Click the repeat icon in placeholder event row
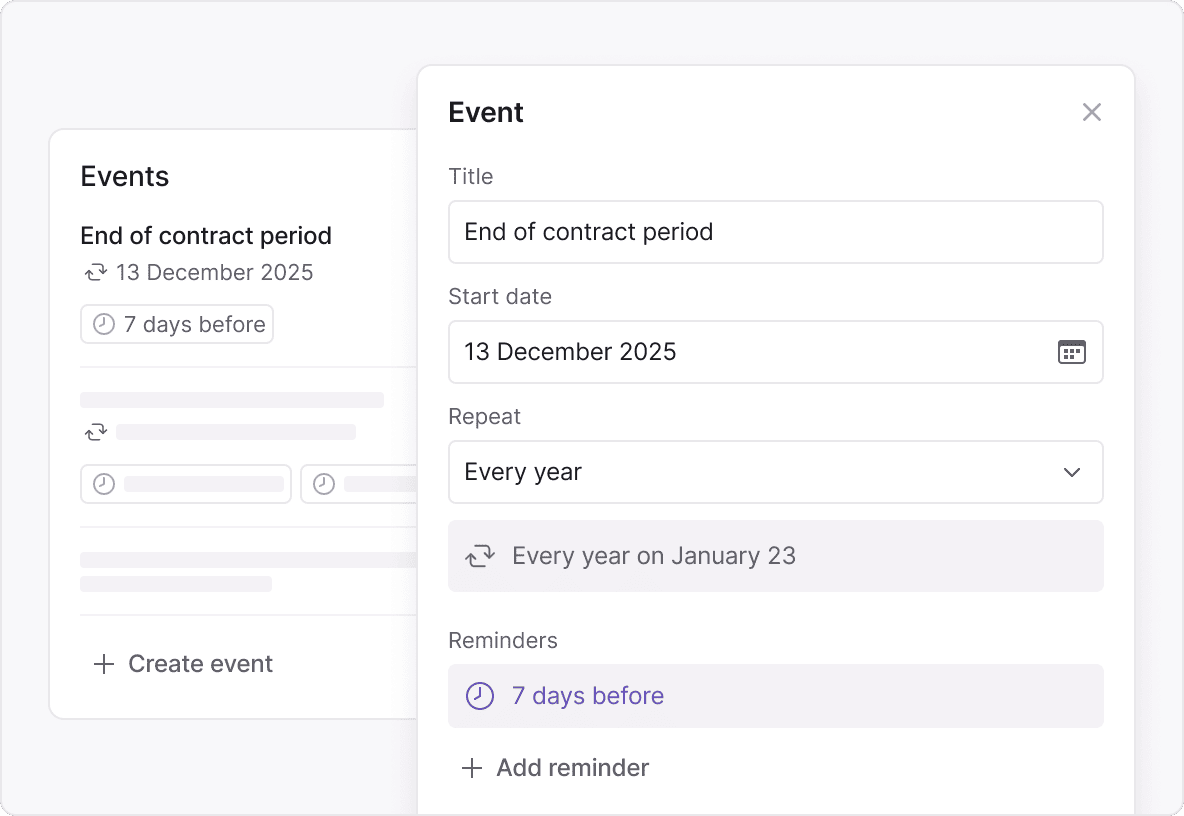The width and height of the screenshot is (1184, 816). (x=95, y=432)
